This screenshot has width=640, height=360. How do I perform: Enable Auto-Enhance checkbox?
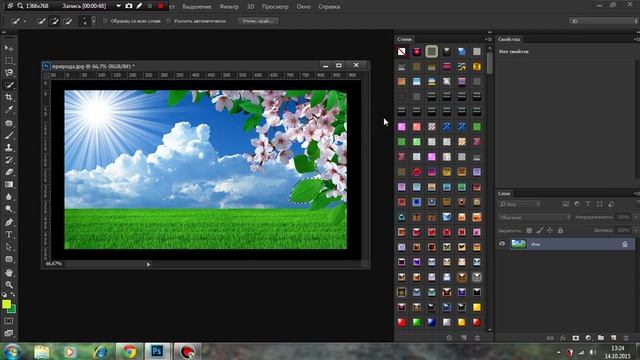tap(169, 21)
